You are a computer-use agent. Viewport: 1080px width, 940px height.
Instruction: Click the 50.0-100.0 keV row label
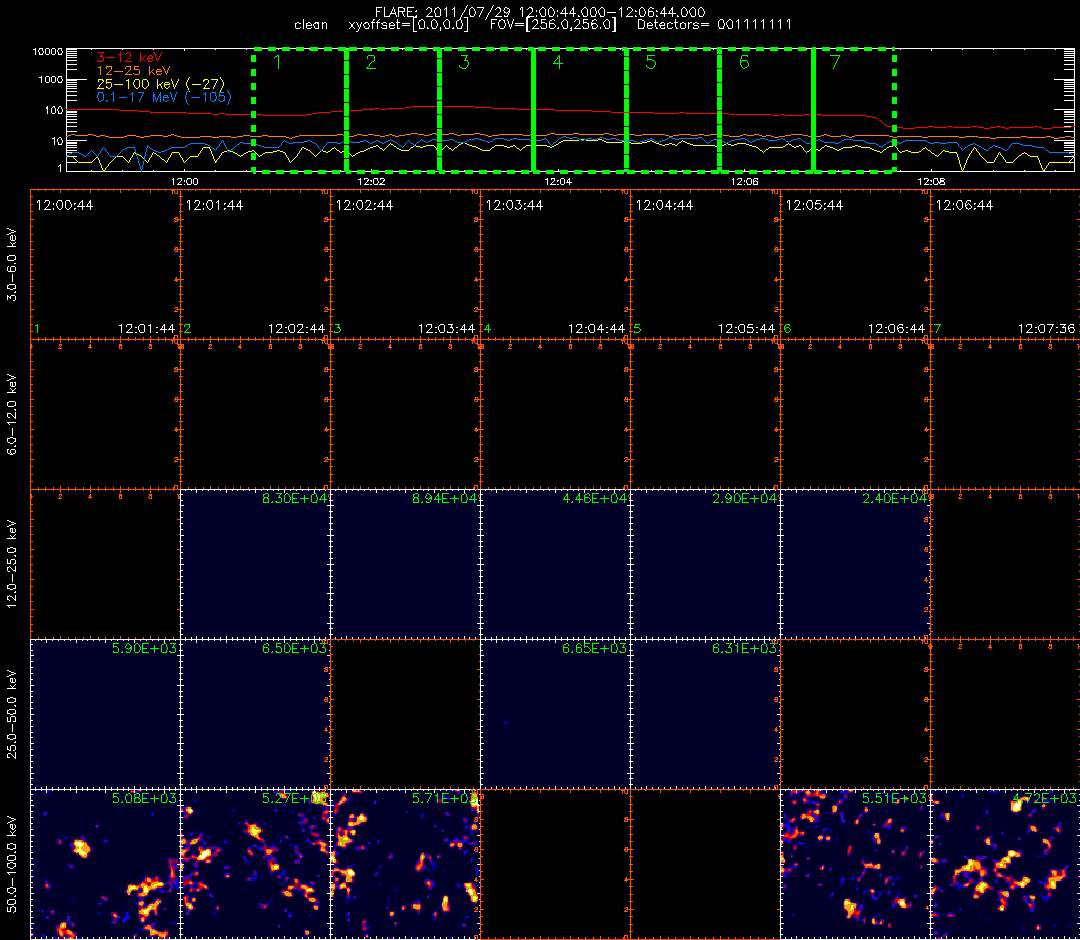12,864
